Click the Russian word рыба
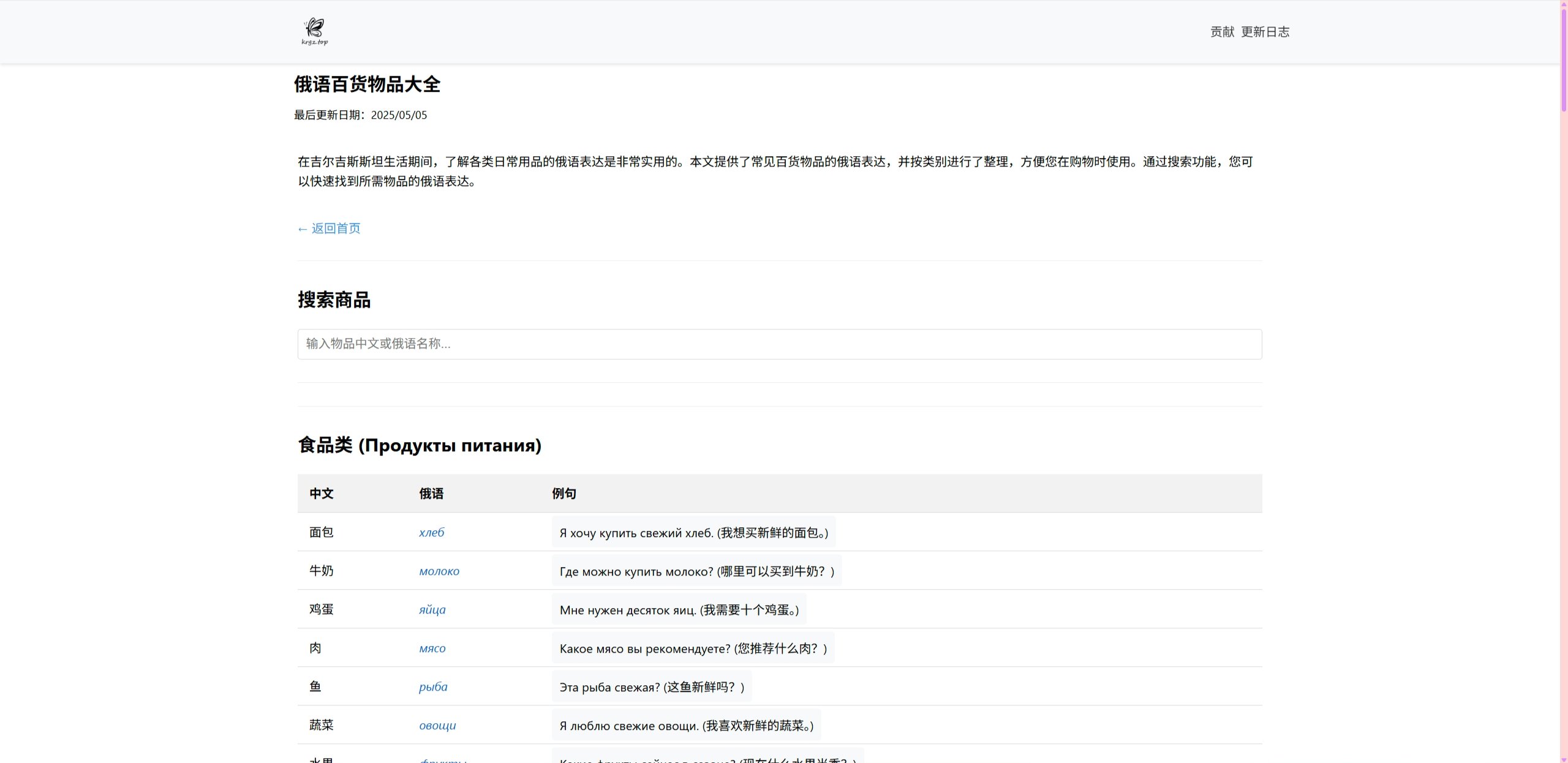Image resolution: width=1568 pixels, height=763 pixels. [x=433, y=687]
